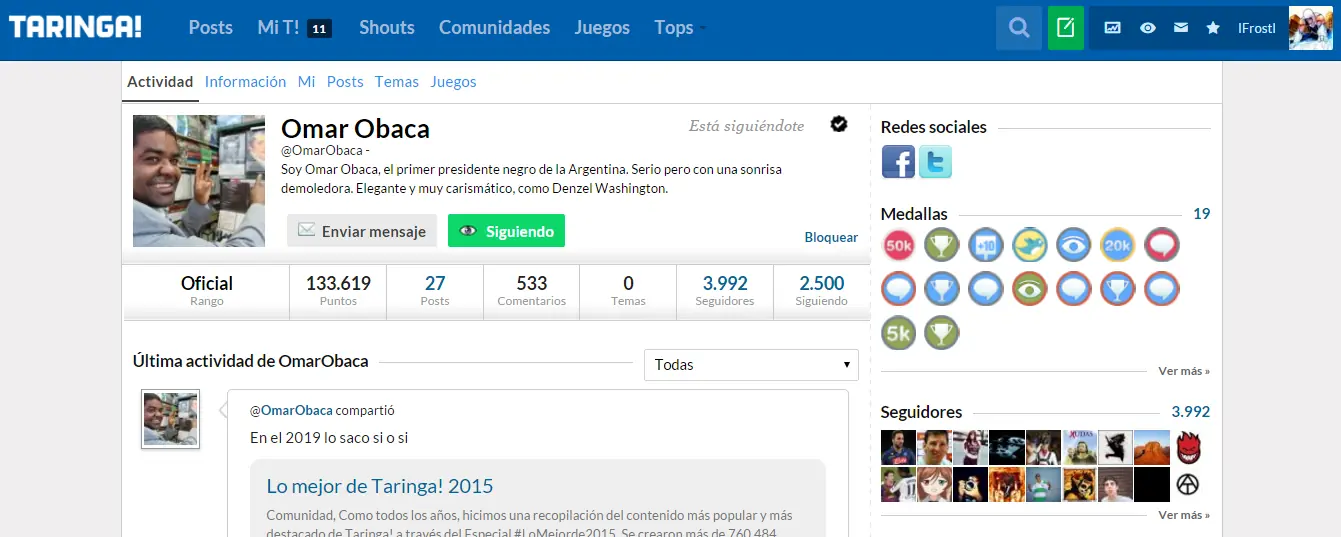
Task: Click the eye notifications icon in header
Action: 1148,28
